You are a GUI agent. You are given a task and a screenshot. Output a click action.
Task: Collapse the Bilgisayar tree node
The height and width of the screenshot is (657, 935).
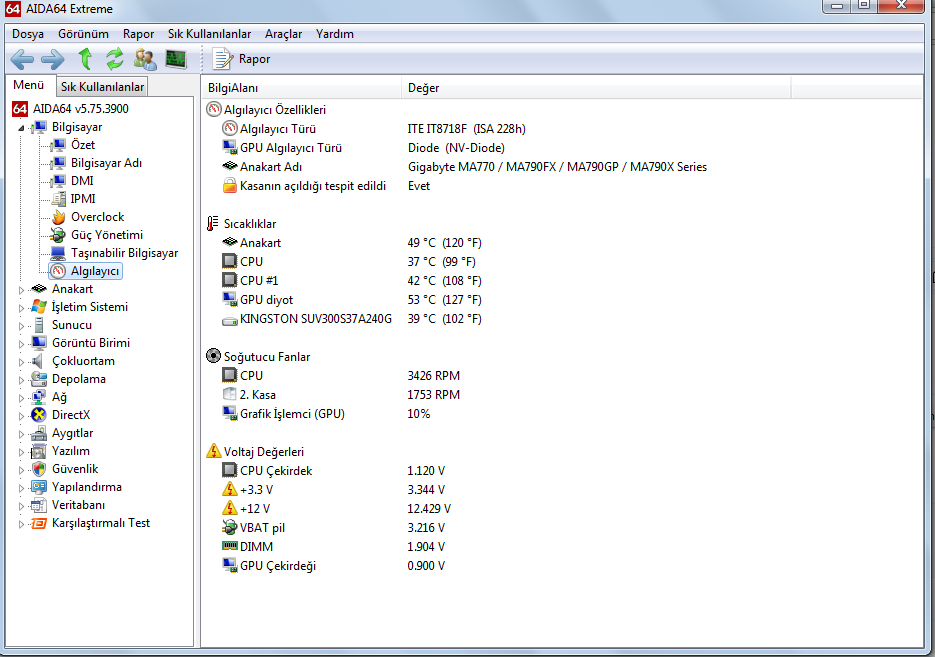(21, 128)
